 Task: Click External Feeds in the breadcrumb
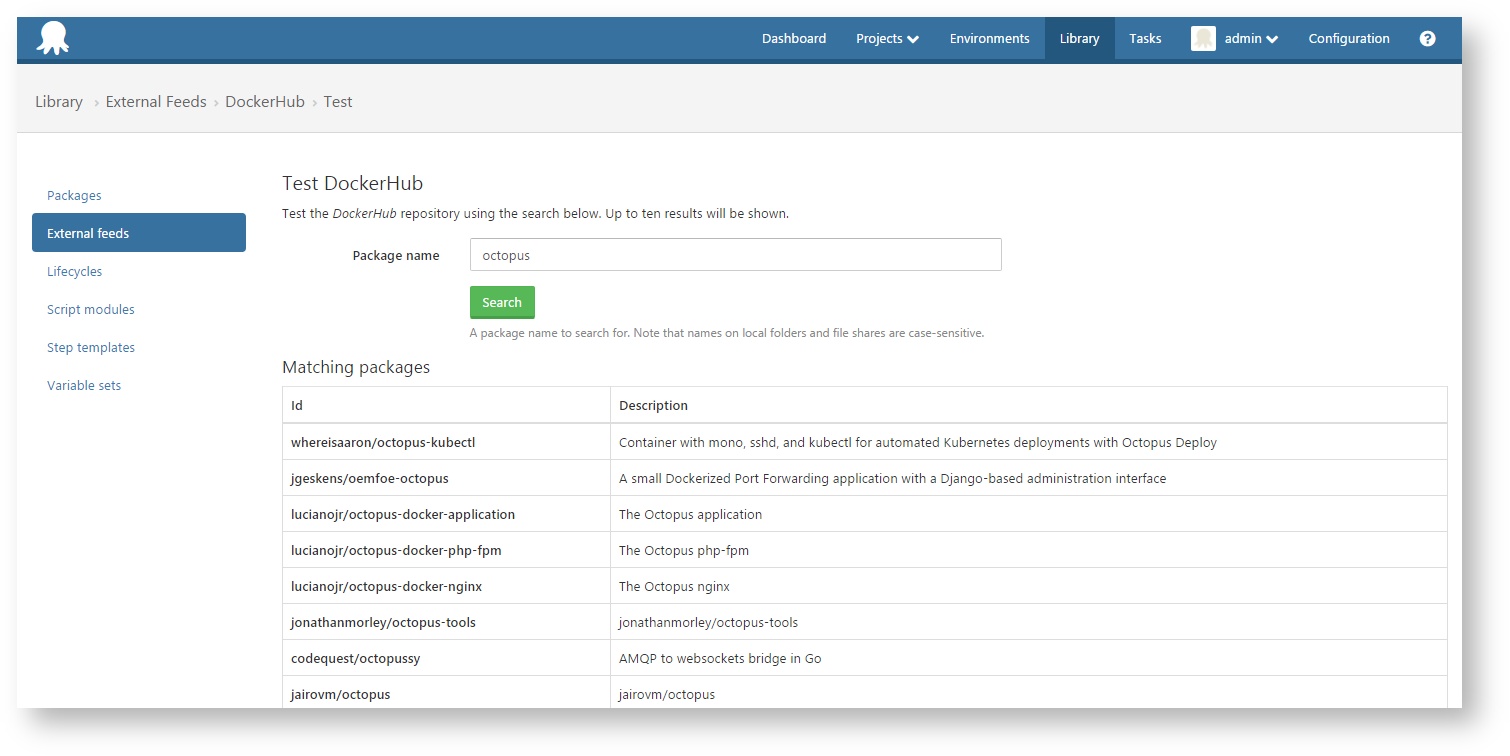coord(156,101)
